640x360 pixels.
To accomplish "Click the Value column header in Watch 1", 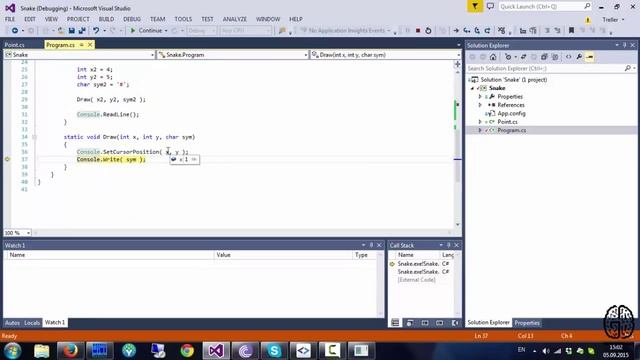I will pyautogui.click(x=283, y=255).
